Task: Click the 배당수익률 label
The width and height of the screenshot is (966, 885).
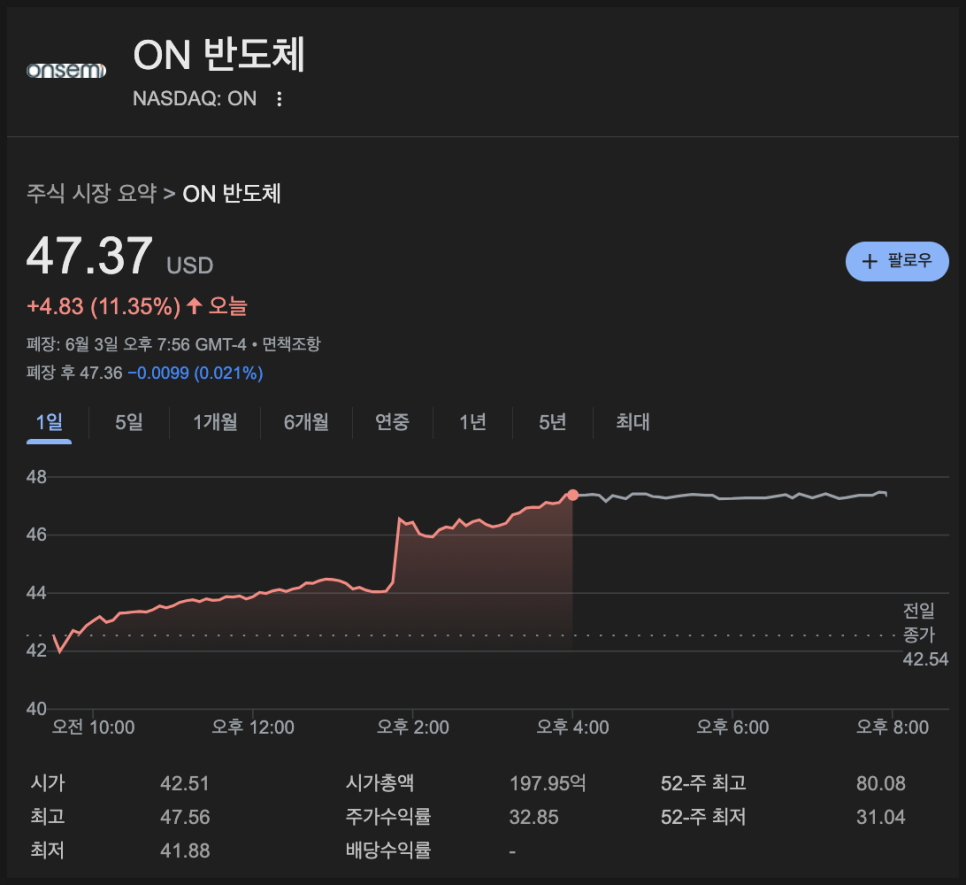Action: [388, 851]
